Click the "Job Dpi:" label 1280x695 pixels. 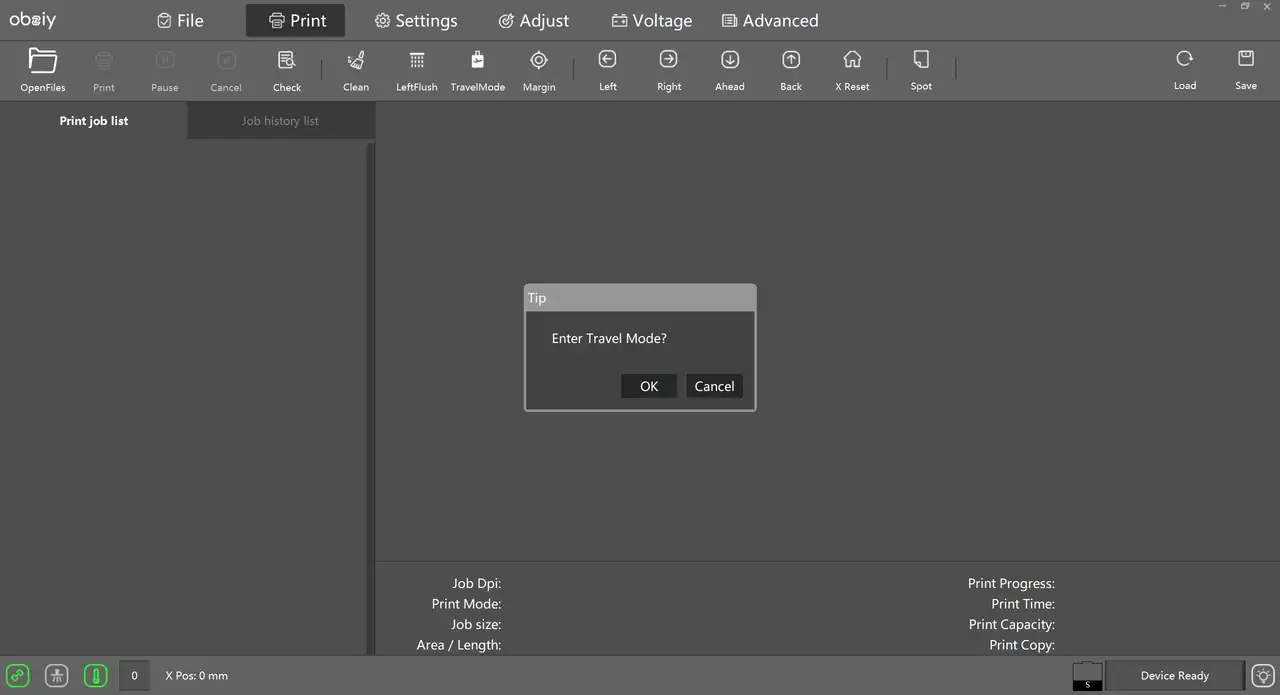click(x=476, y=583)
